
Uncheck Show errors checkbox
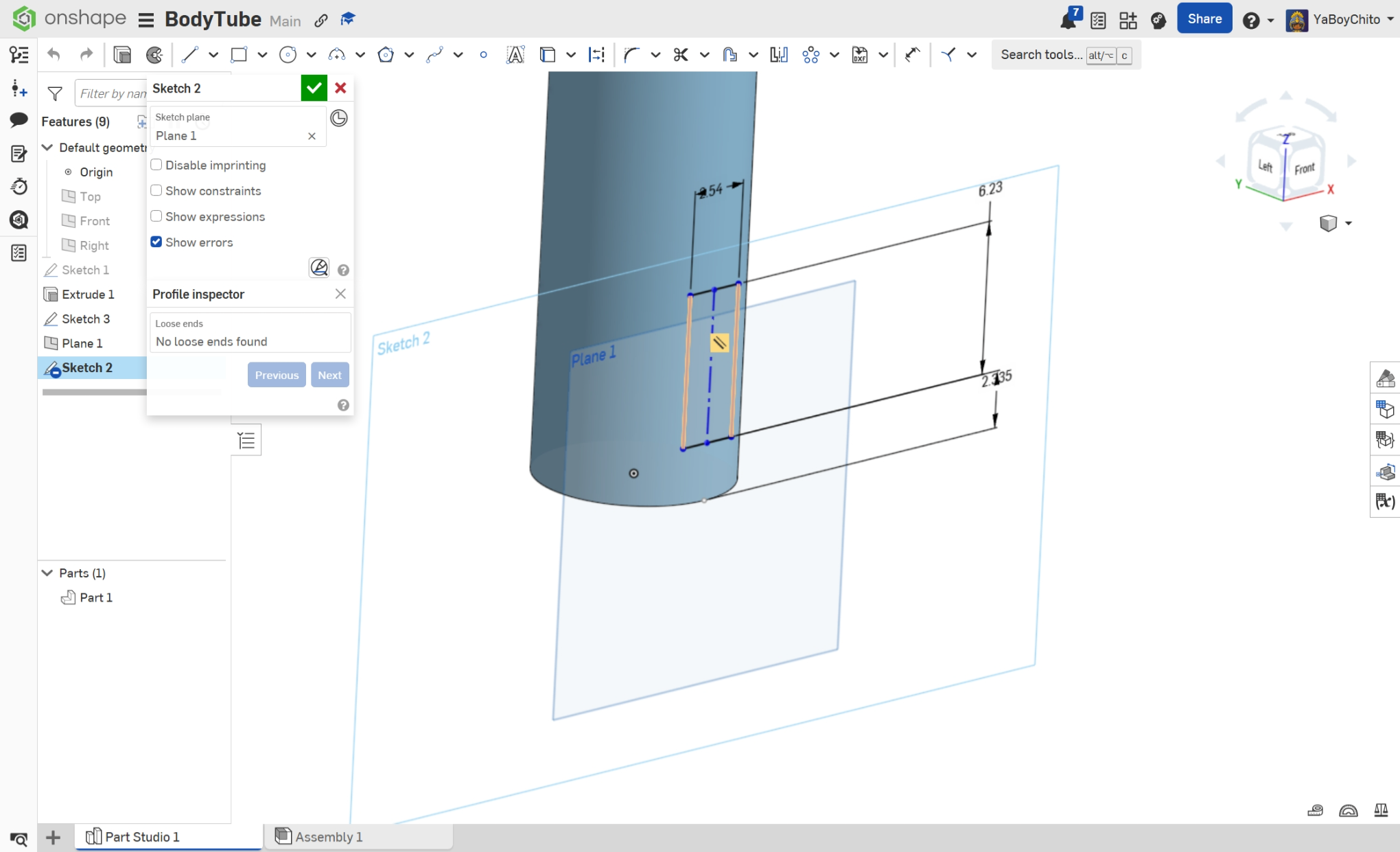(156, 242)
